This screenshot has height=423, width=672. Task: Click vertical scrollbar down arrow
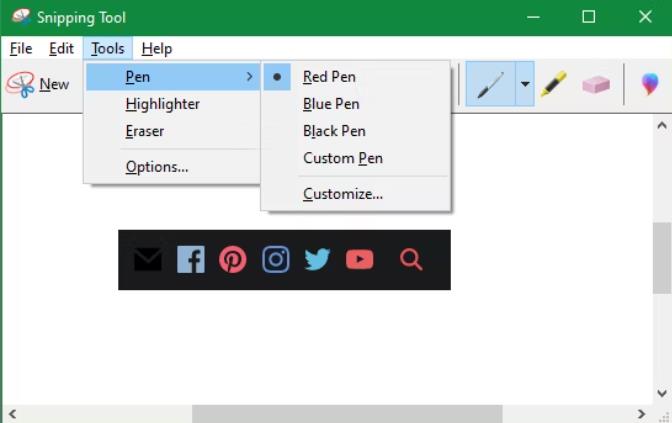pyautogui.click(x=662, y=393)
